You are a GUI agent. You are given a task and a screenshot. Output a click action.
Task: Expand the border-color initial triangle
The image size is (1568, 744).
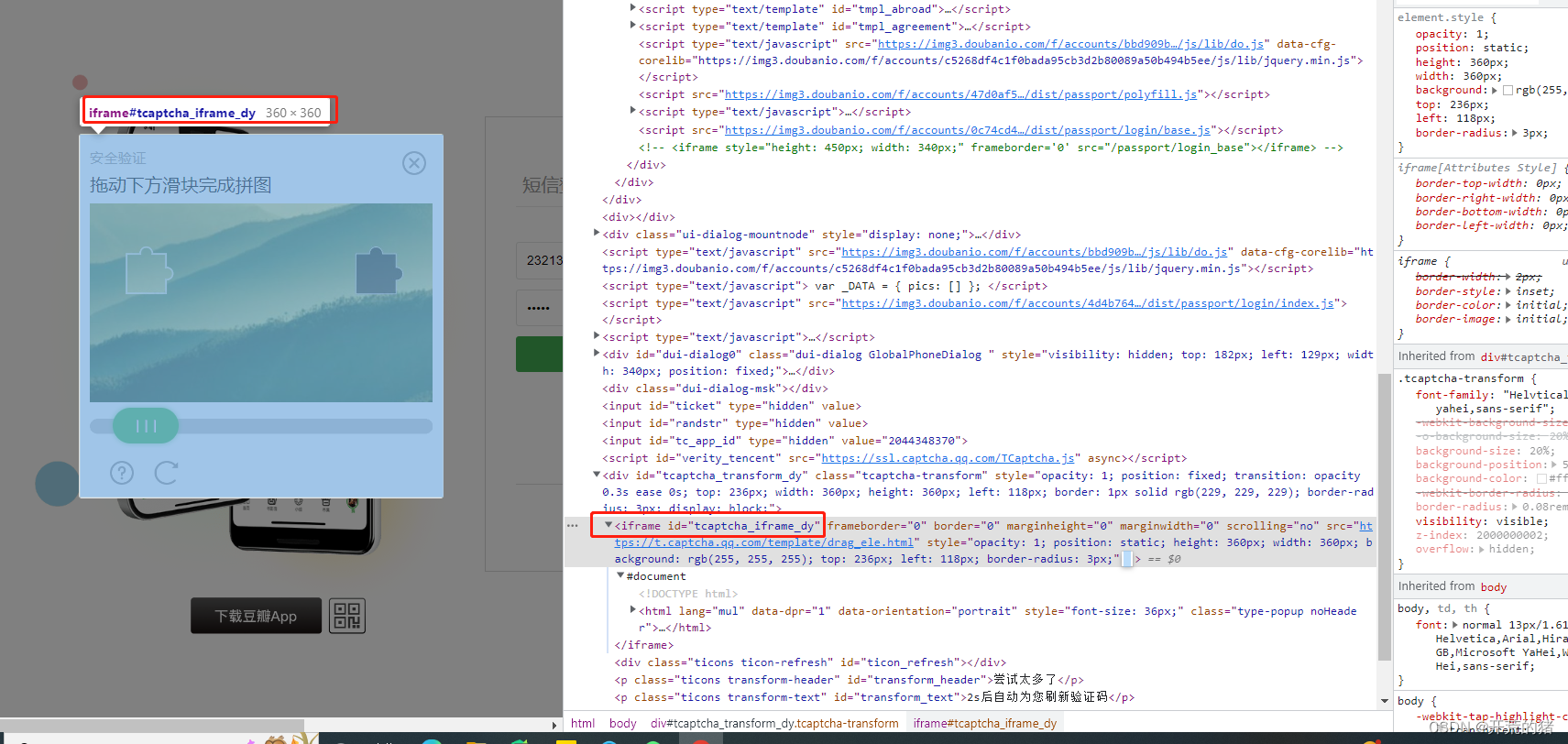[1508, 305]
